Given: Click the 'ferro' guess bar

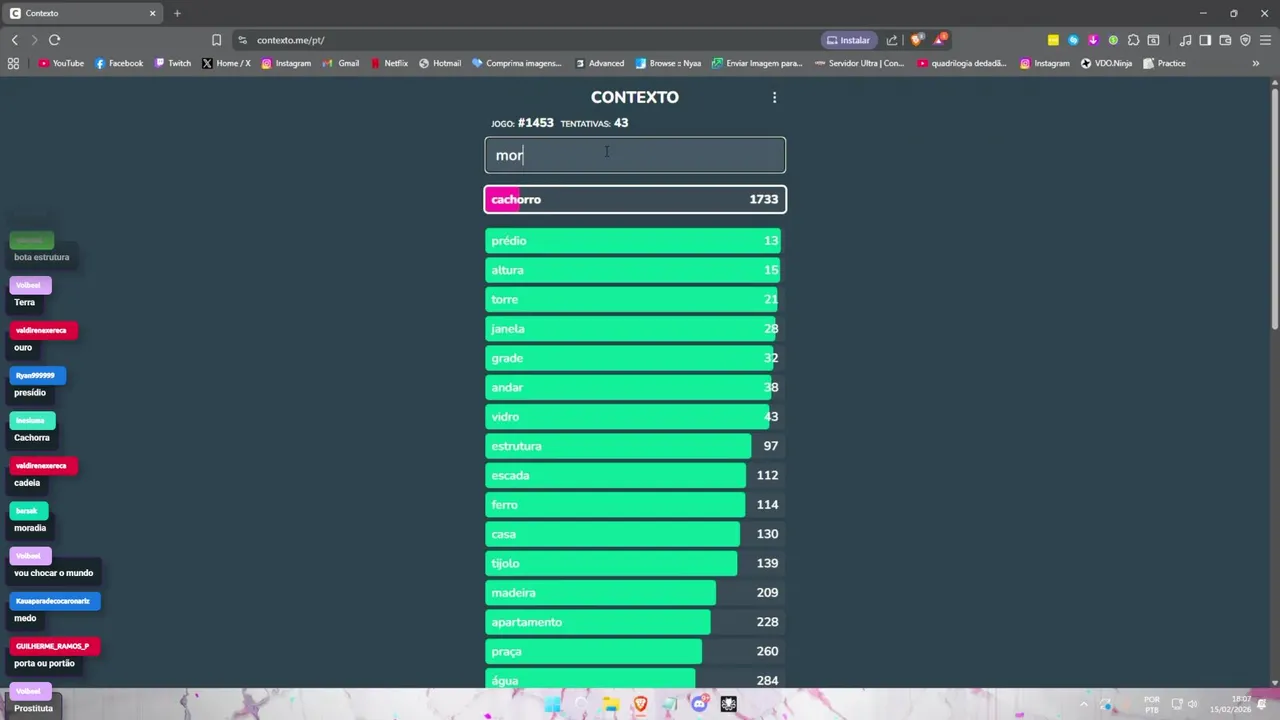Looking at the screenshot, I should coord(633,504).
